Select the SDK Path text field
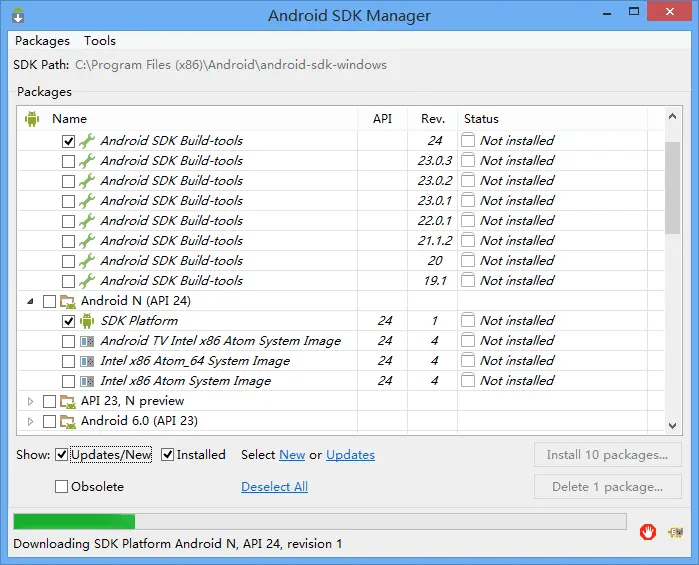 pos(231,65)
